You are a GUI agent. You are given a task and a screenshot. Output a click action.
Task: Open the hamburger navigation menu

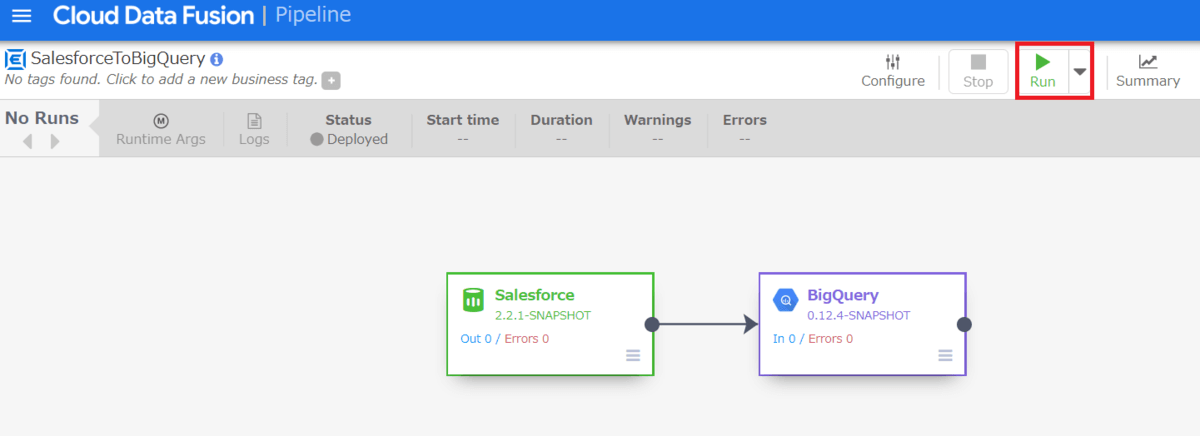[22, 17]
